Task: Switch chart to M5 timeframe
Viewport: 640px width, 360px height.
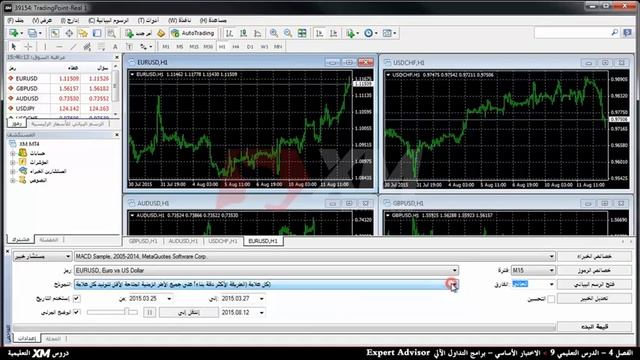Action: (180, 47)
